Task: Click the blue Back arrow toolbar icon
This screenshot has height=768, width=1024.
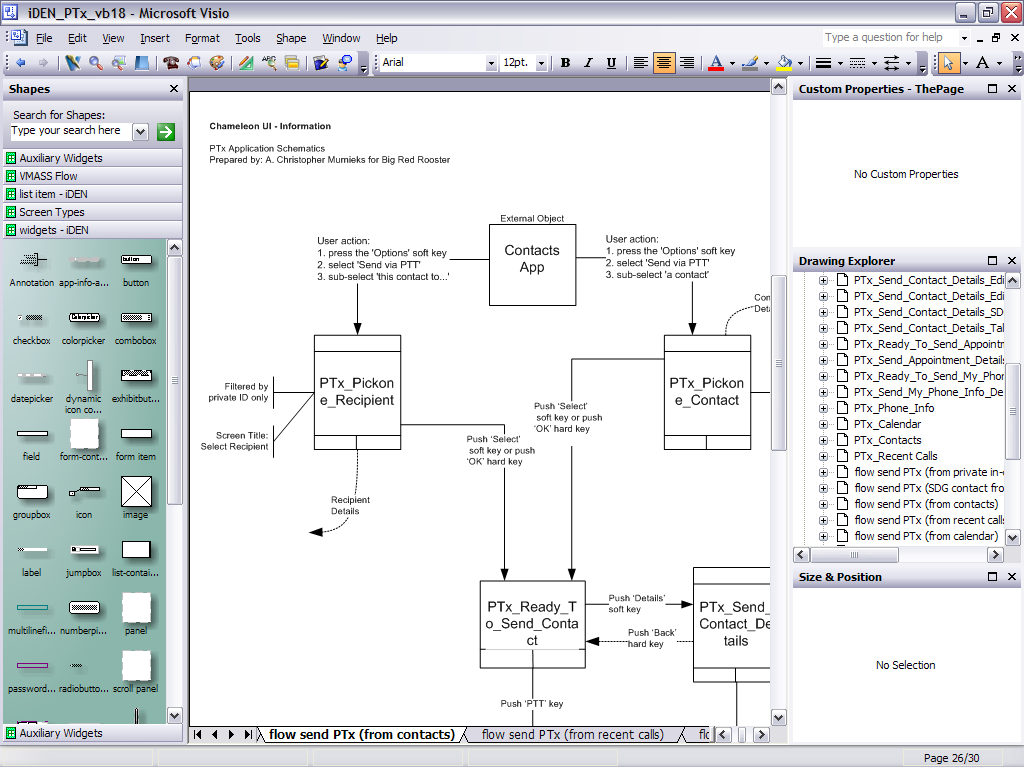Action: (x=21, y=63)
